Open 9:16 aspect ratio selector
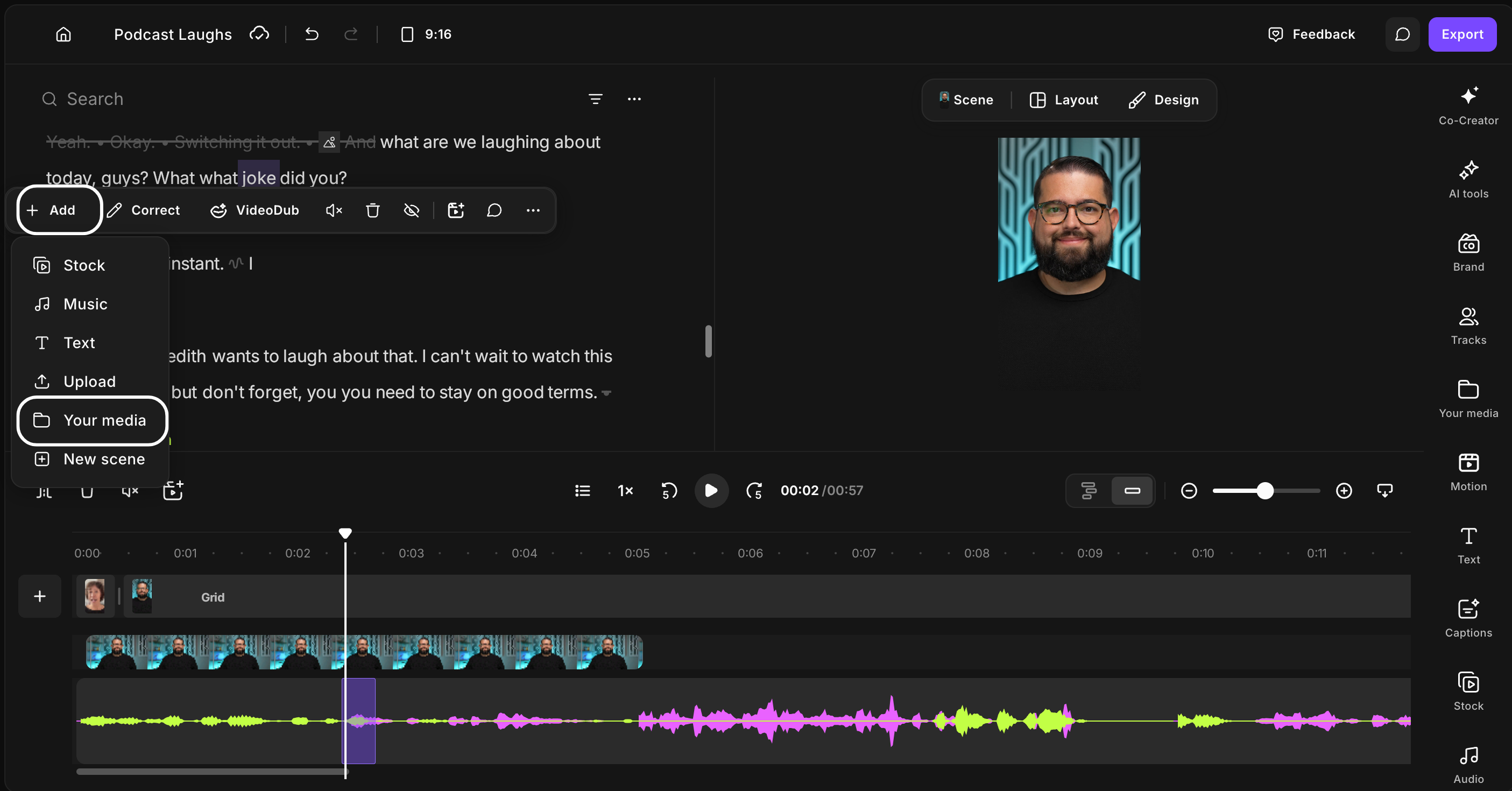Image resolution: width=1512 pixels, height=791 pixels. (x=426, y=34)
